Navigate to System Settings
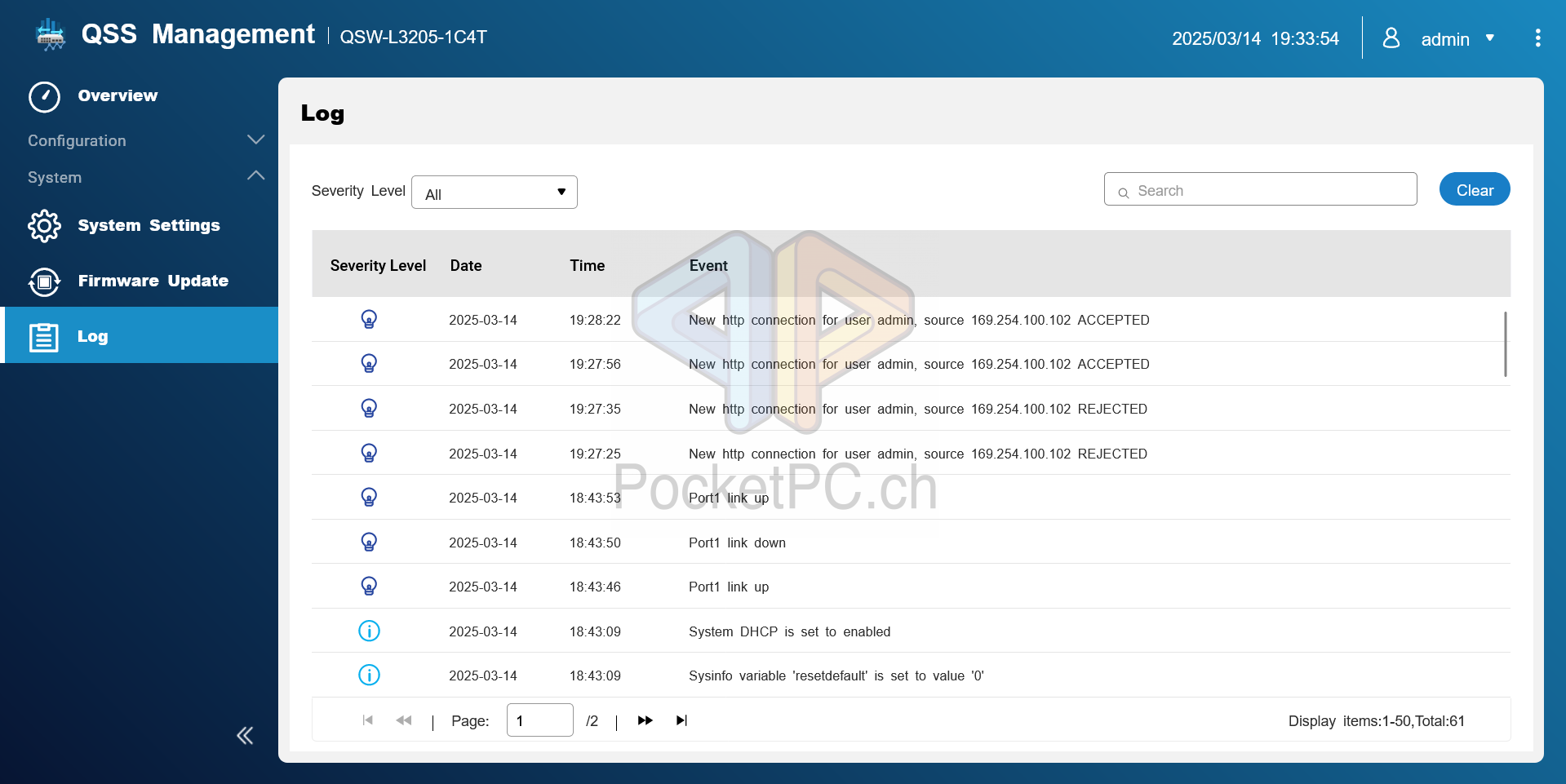 [x=149, y=226]
